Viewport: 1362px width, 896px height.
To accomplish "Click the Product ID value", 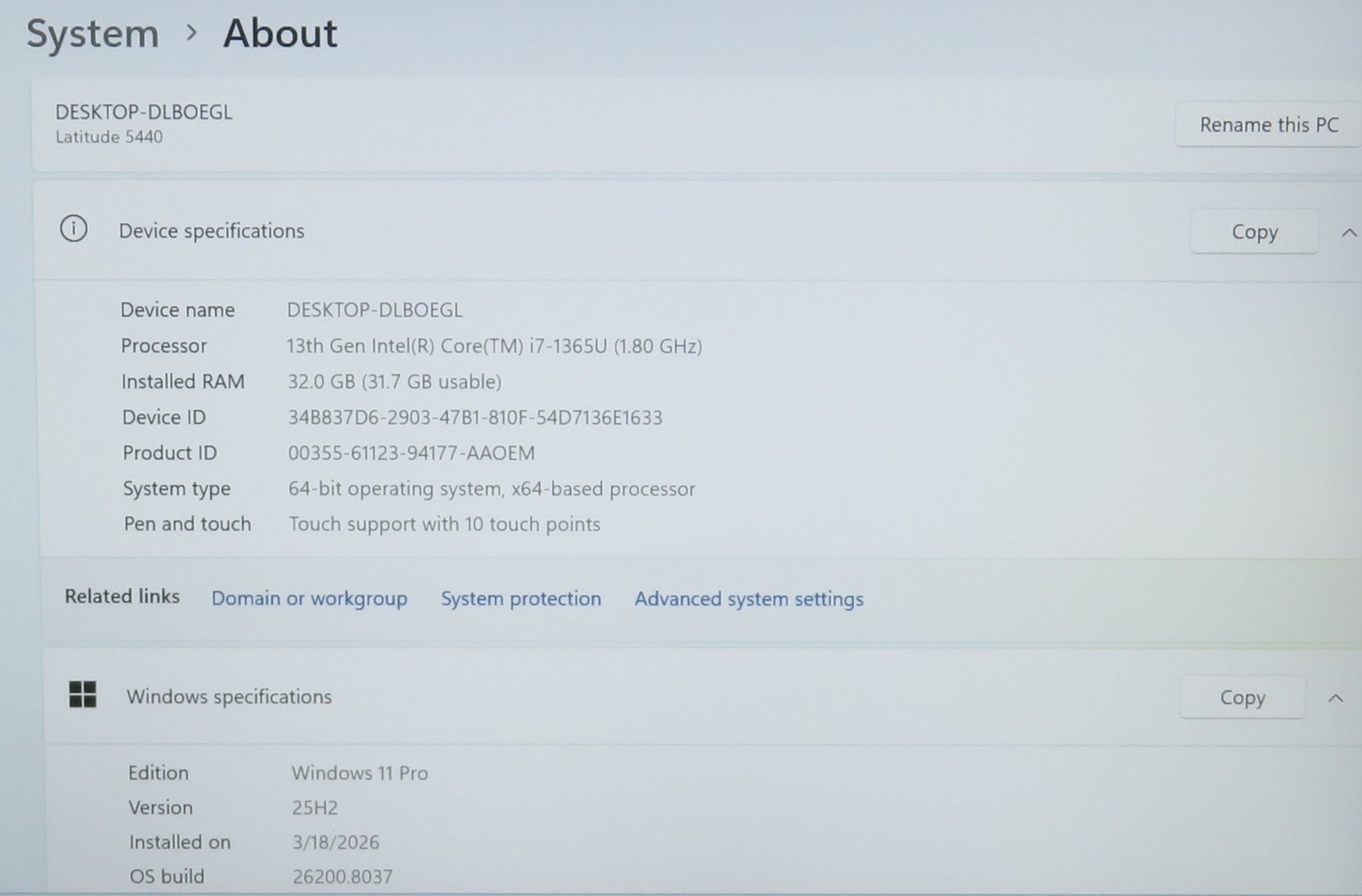I will coord(411,454).
